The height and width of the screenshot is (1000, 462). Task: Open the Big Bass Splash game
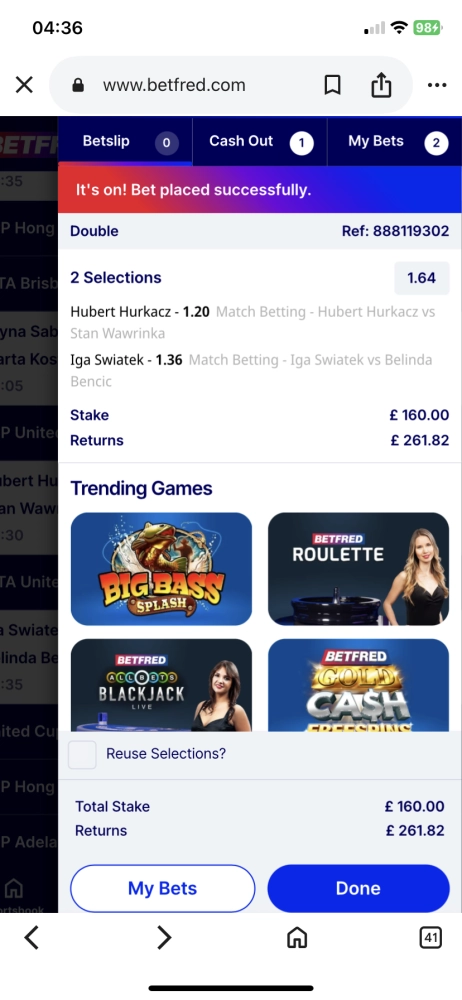click(161, 569)
